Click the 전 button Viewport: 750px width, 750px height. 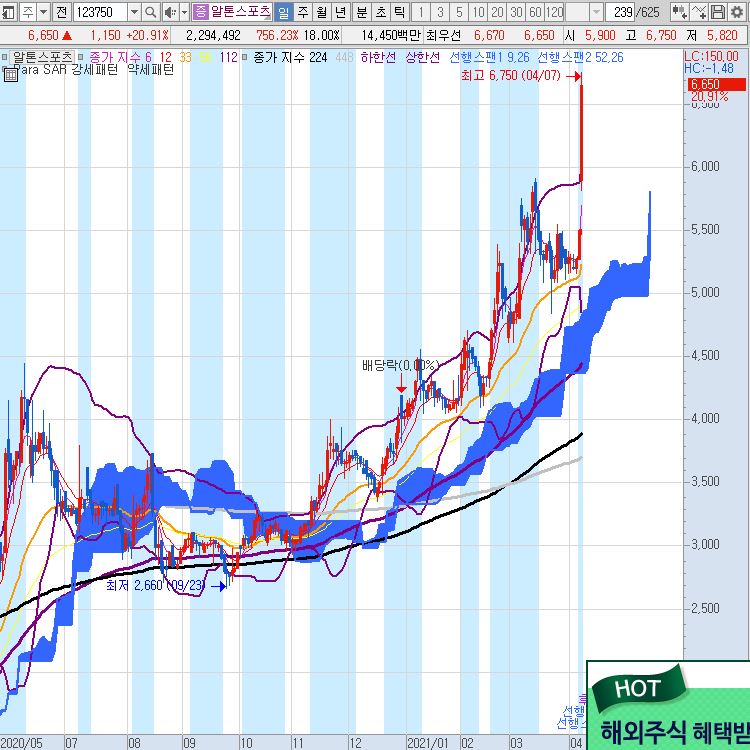click(x=61, y=12)
